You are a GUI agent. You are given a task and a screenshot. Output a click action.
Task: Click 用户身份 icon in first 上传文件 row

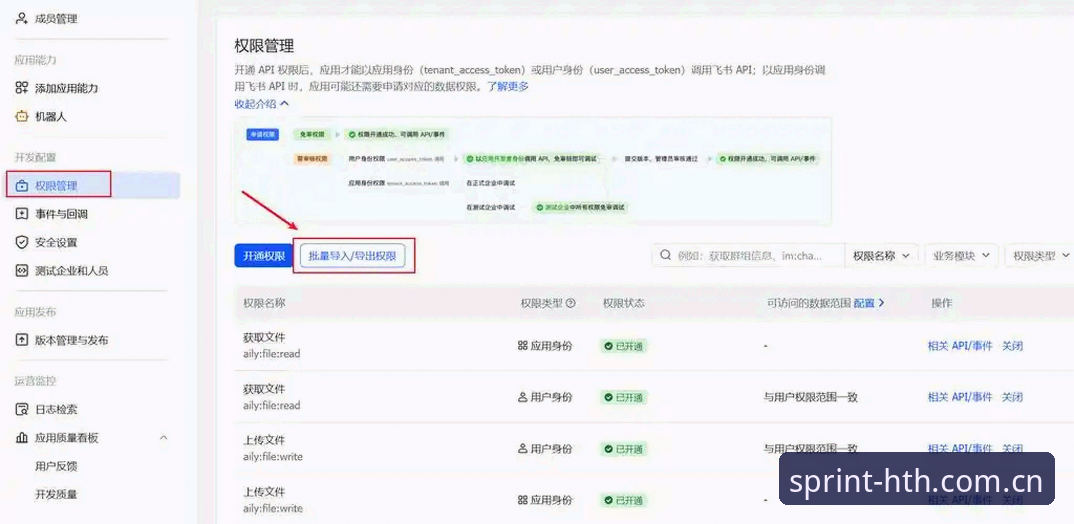pyautogui.click(x=523, y=449)
